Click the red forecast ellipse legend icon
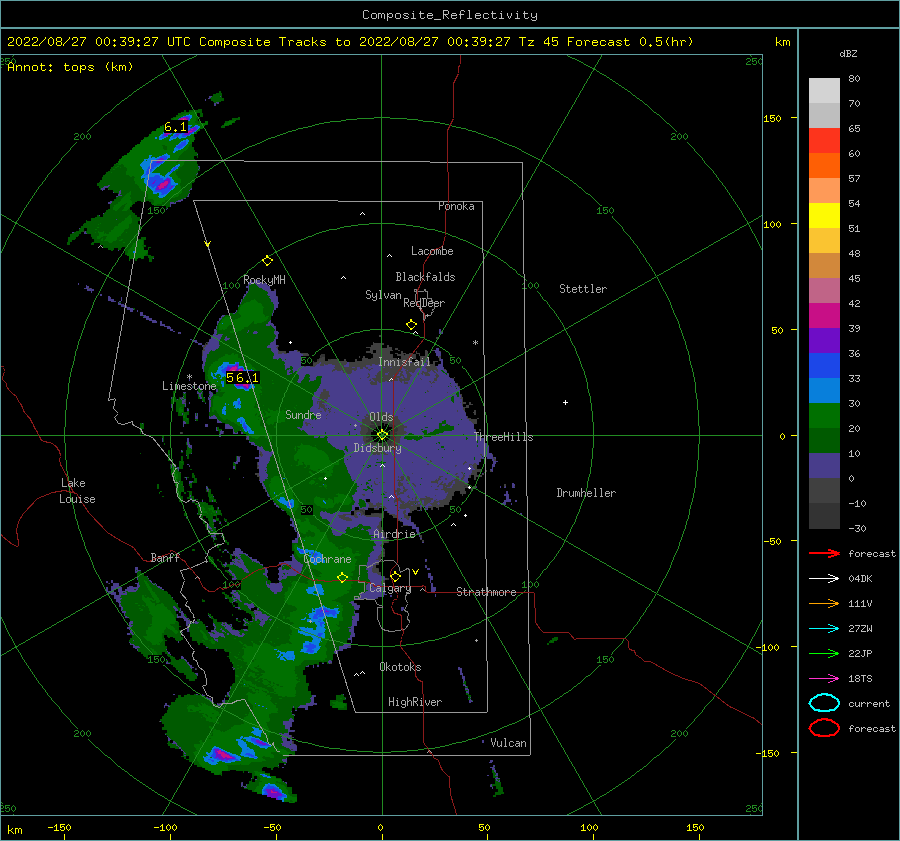The image size is (900, 841). [x=824, y=728]
